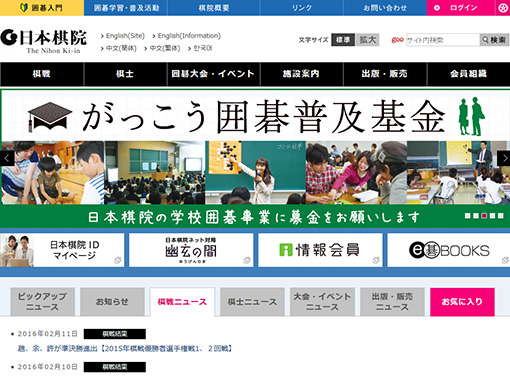
Task: Switch to お知らせ tab
Action: [112, 302]
